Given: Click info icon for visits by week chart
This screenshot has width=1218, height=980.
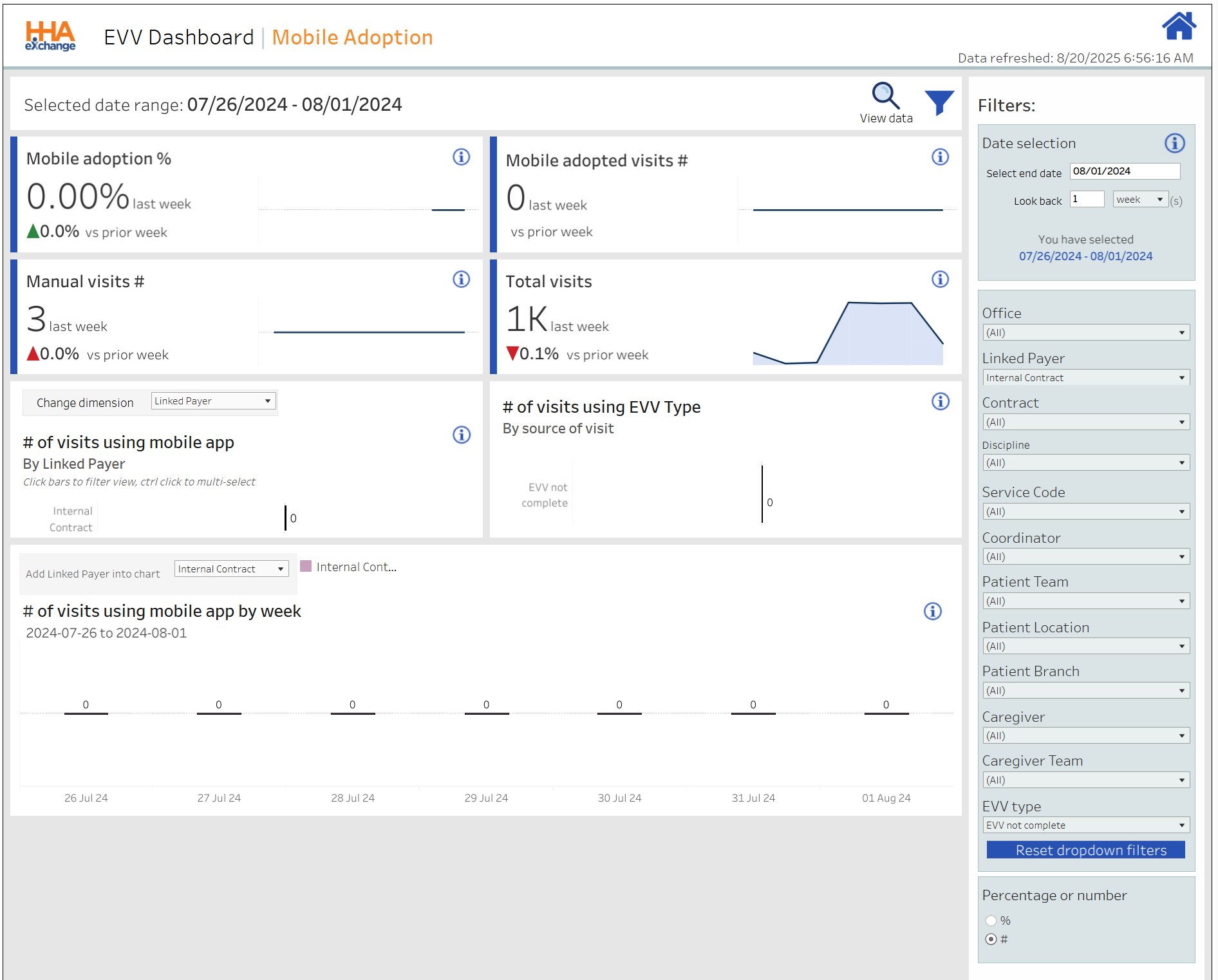Looking at the screenshot, I should [x=932, y=611].
